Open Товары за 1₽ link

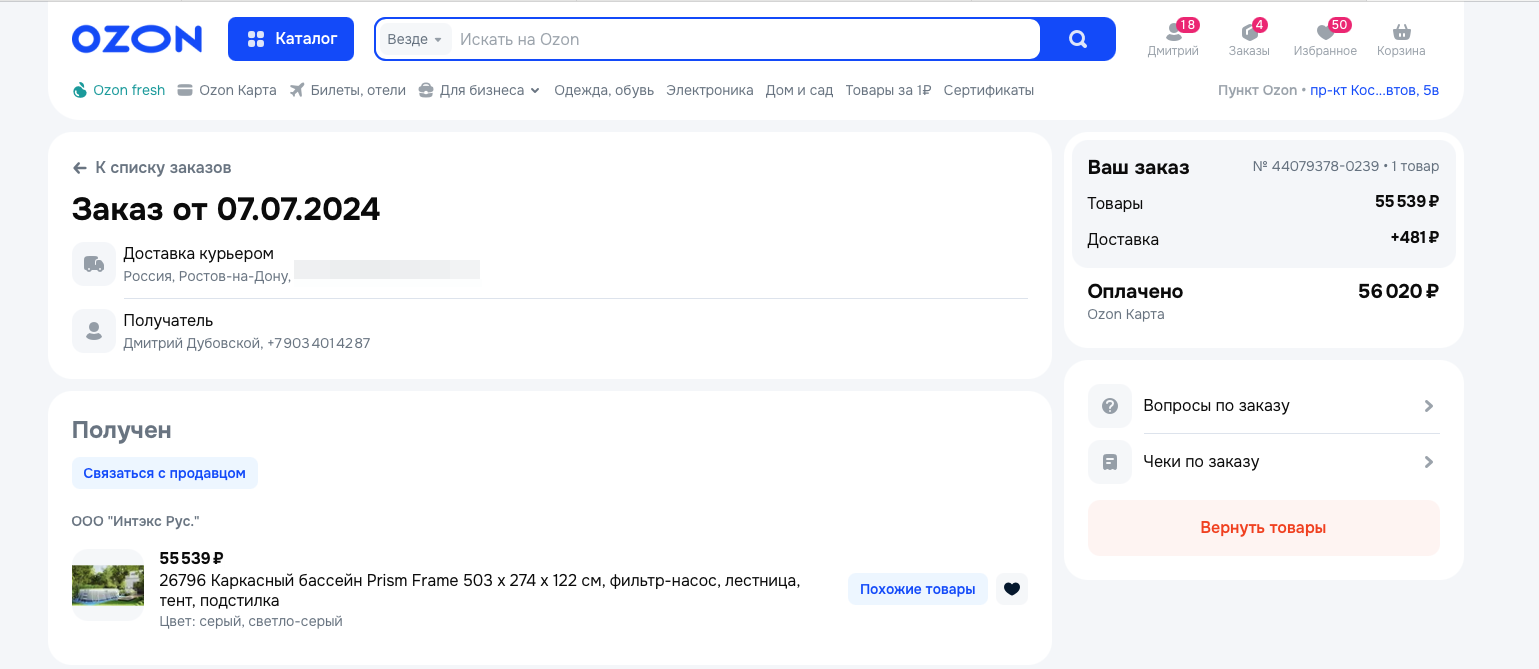pos(888,90)
